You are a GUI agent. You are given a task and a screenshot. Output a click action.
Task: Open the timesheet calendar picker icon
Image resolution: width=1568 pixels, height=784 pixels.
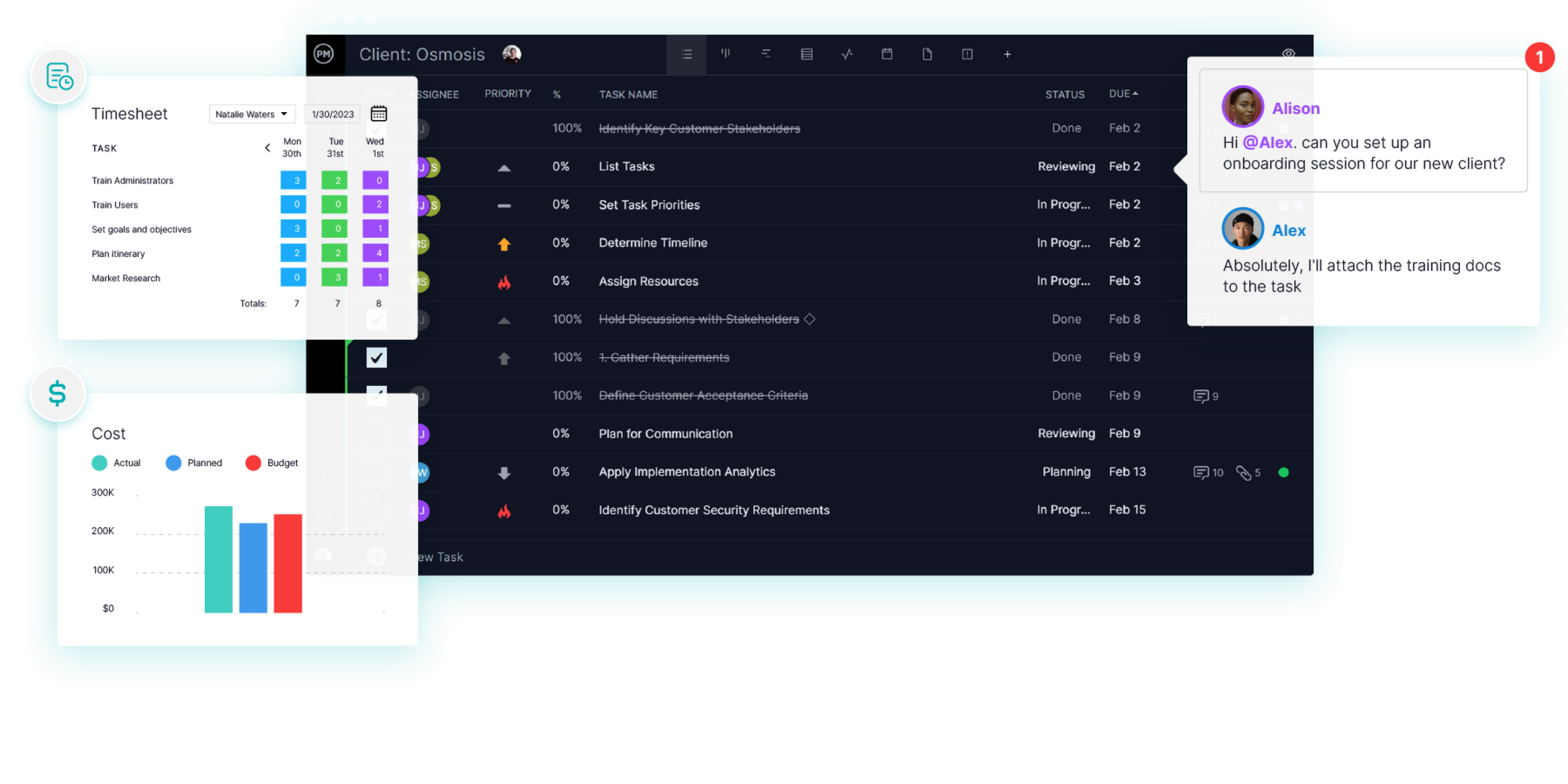(x=378, y=113)
